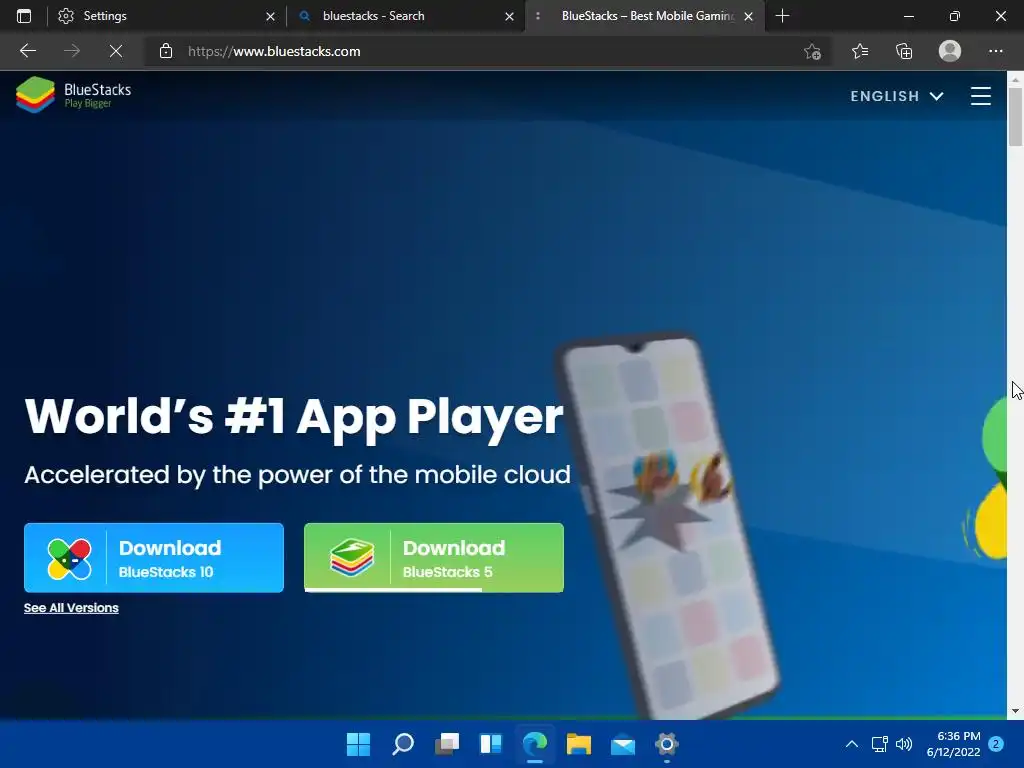Click the scrollbar down arrow
The height and width of the screenshot is (768, 1024).
pyautogui.click(x=1015, y=711)
